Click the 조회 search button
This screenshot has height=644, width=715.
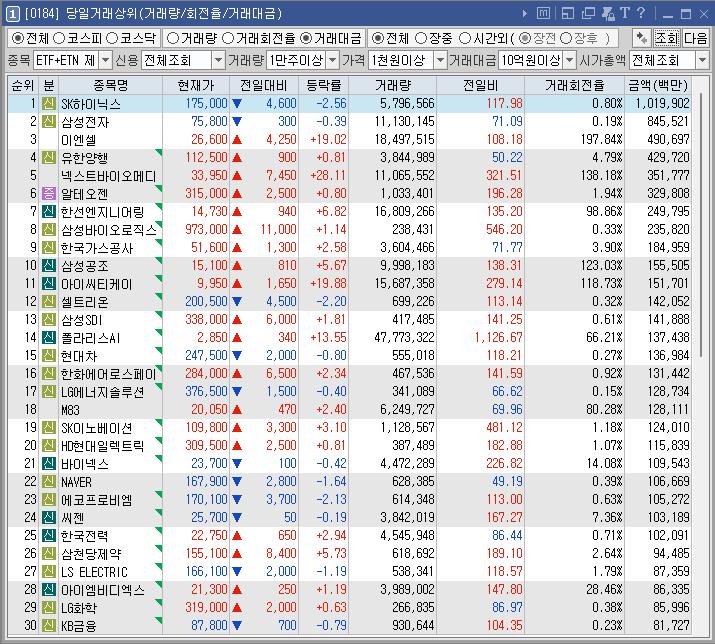pos(667,38)
